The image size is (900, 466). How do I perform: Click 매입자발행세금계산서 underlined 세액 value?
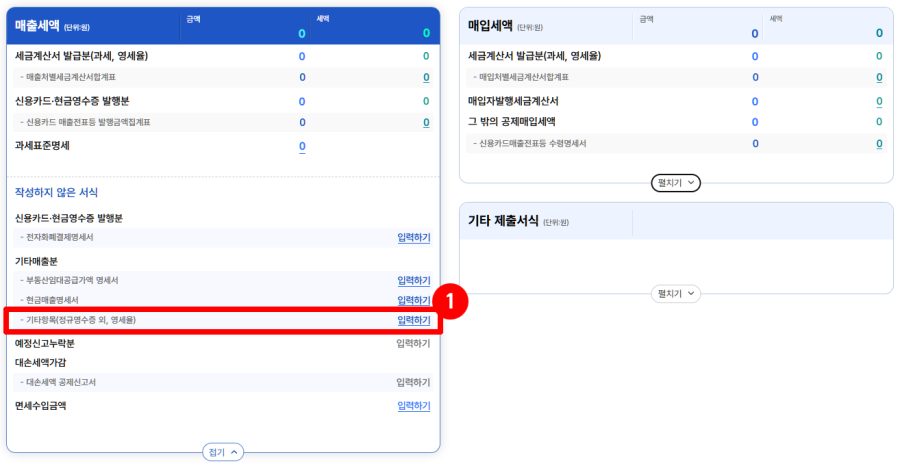tap(879, 101)
